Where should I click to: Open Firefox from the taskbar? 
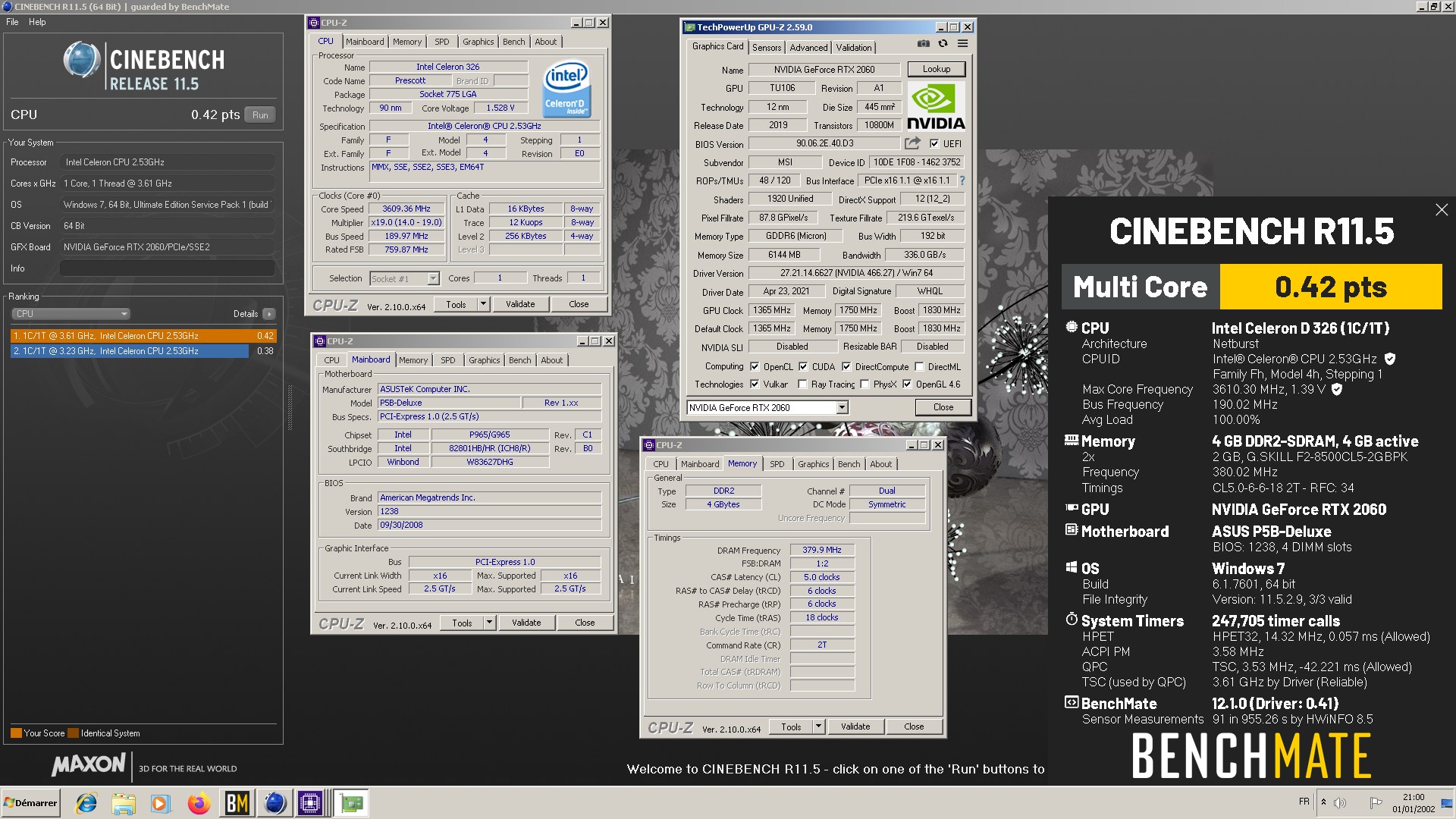[x=199, y=803]
